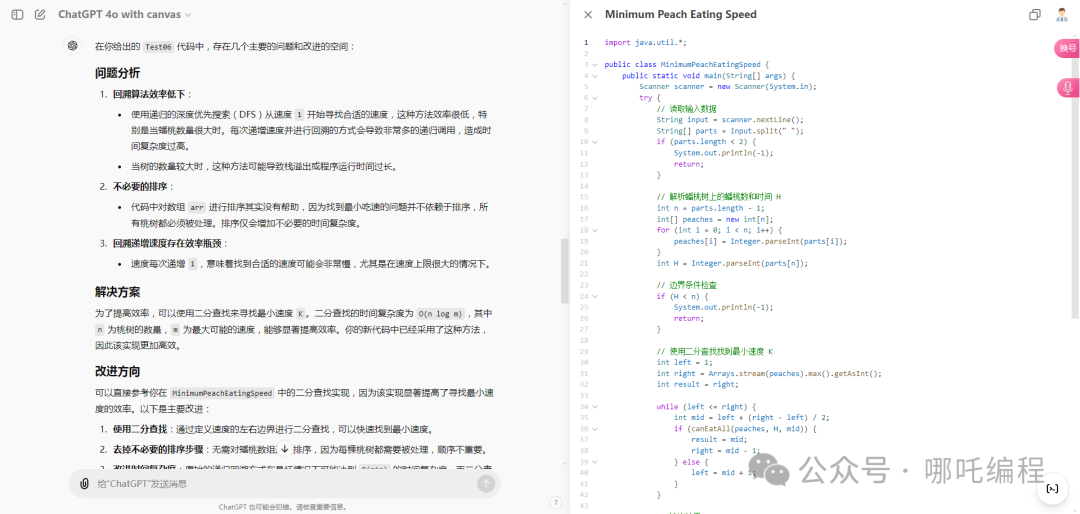Click the question mark help icon
Image resolution: width=1080 pixels, height=514 pixels.
555,501
